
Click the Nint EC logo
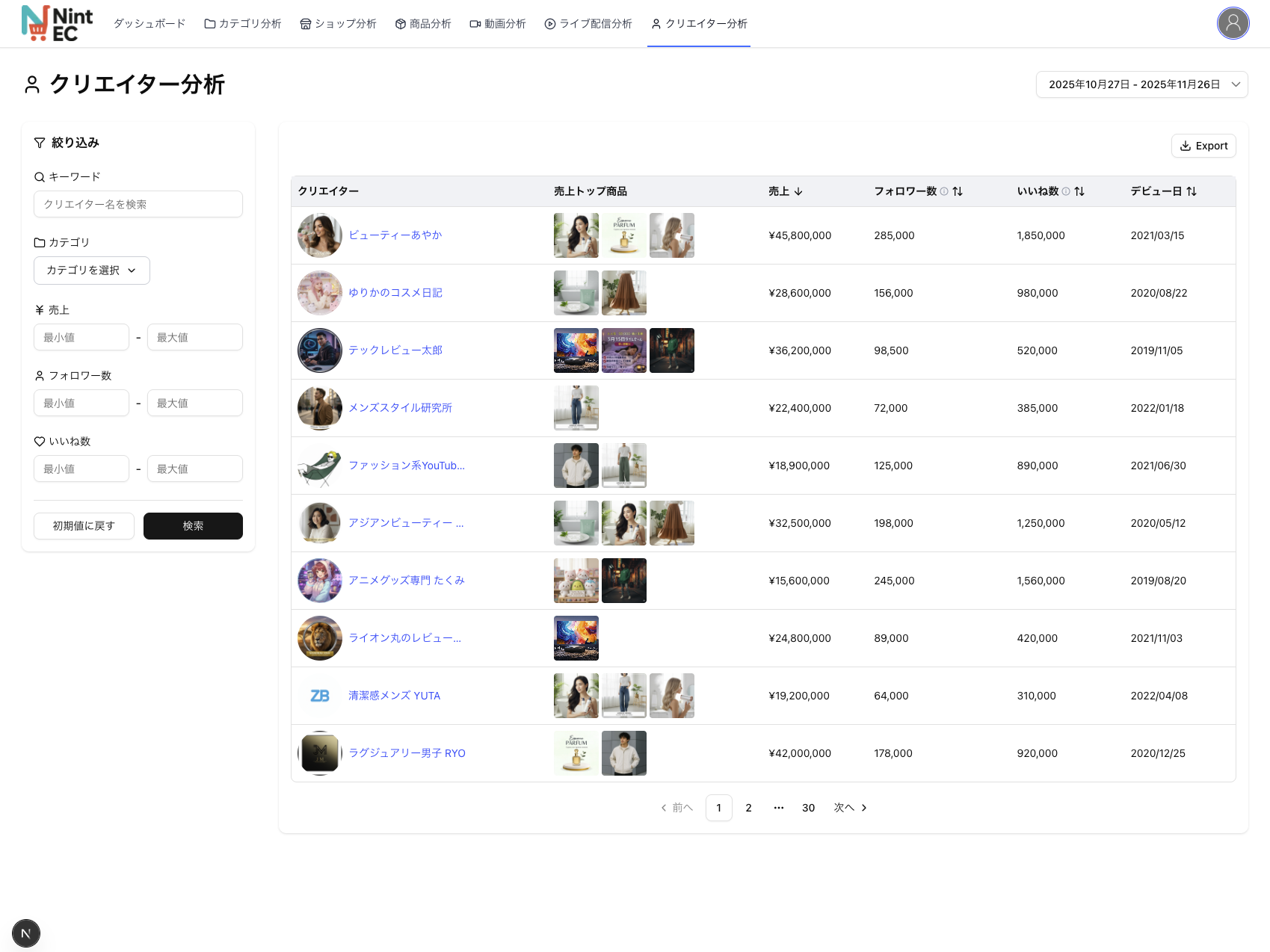coord(58,23)
